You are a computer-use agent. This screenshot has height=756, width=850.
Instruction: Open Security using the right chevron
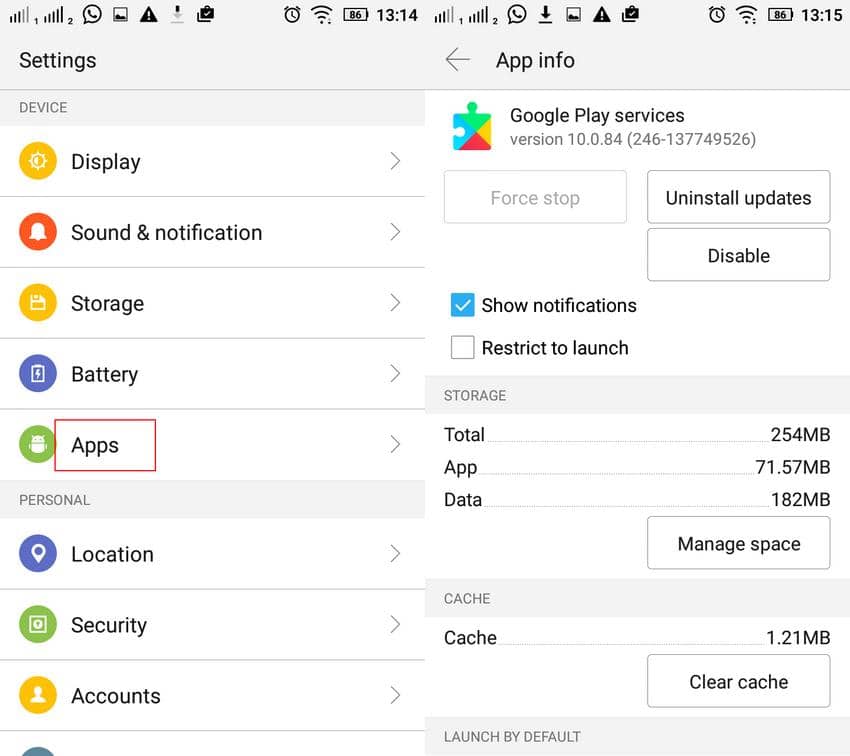395,625
